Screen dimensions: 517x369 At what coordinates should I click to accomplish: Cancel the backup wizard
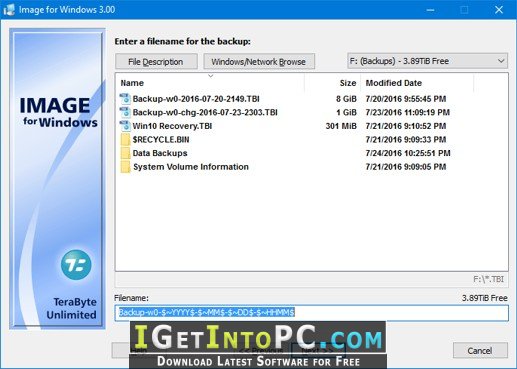480,351
